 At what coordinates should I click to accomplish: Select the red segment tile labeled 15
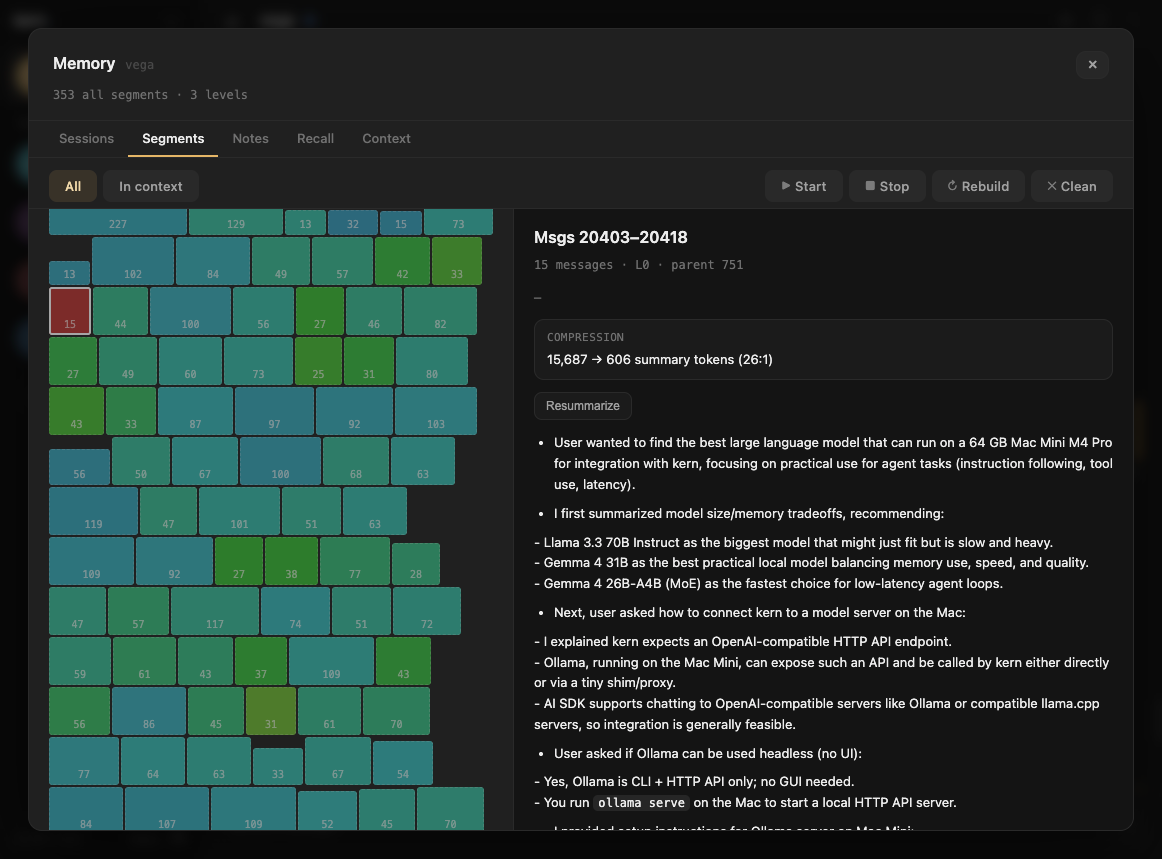(x=70, y=311)
